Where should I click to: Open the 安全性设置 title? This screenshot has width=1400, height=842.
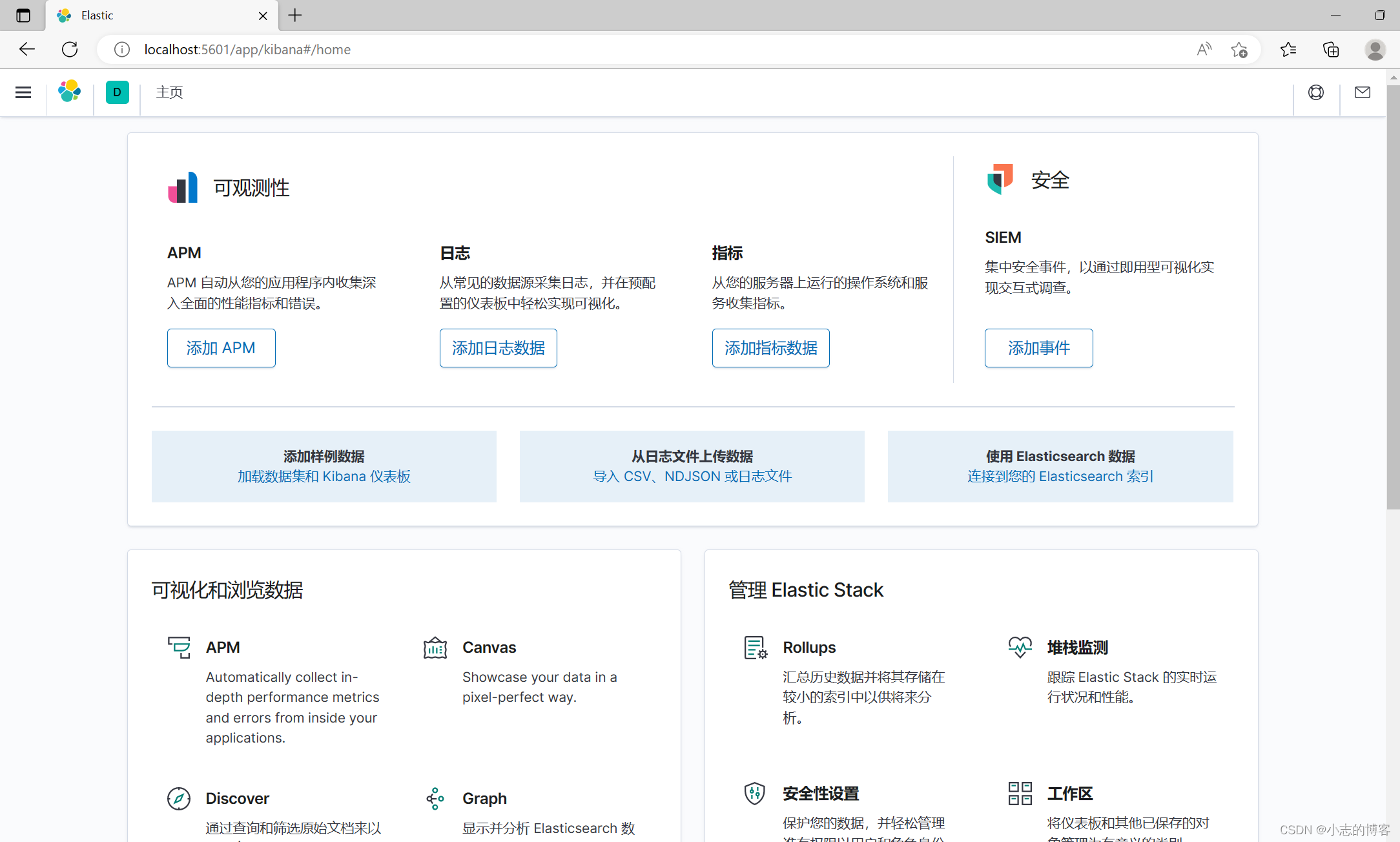click(x=821, y=794)
